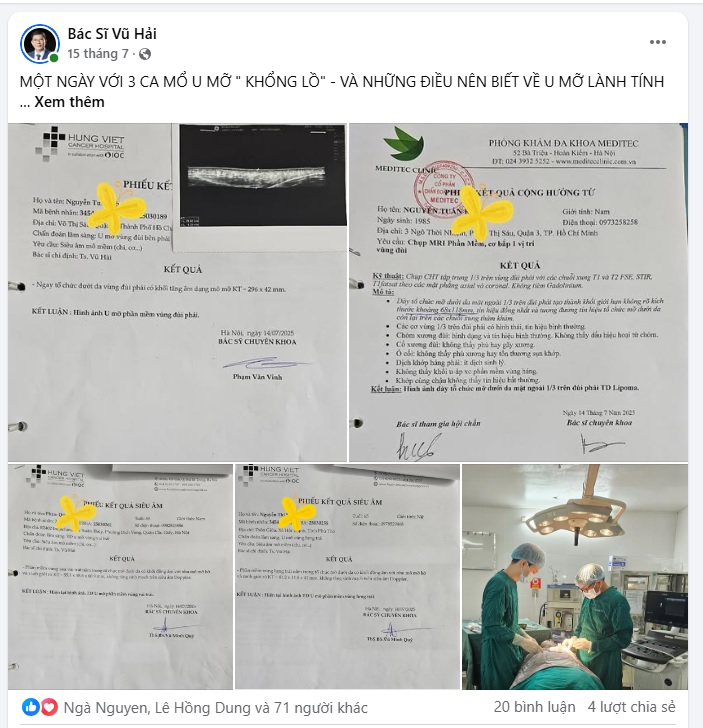Click the public globe privacy icon
Image resolution: width=703 pixels, height=728 pixels.
(145, 54)
